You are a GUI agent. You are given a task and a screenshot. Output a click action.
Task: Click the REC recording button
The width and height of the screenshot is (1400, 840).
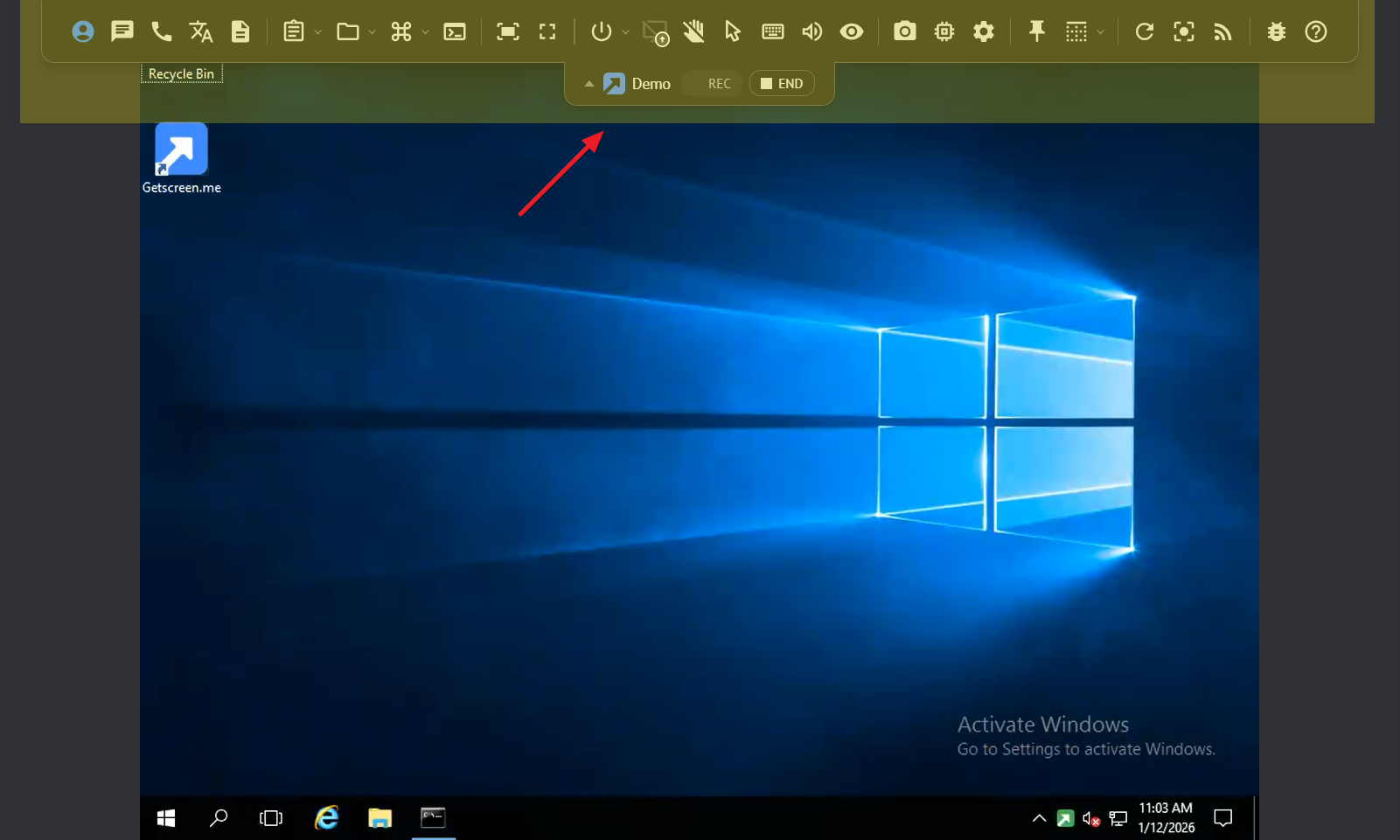pyautogui.click(x=719, y=84)
